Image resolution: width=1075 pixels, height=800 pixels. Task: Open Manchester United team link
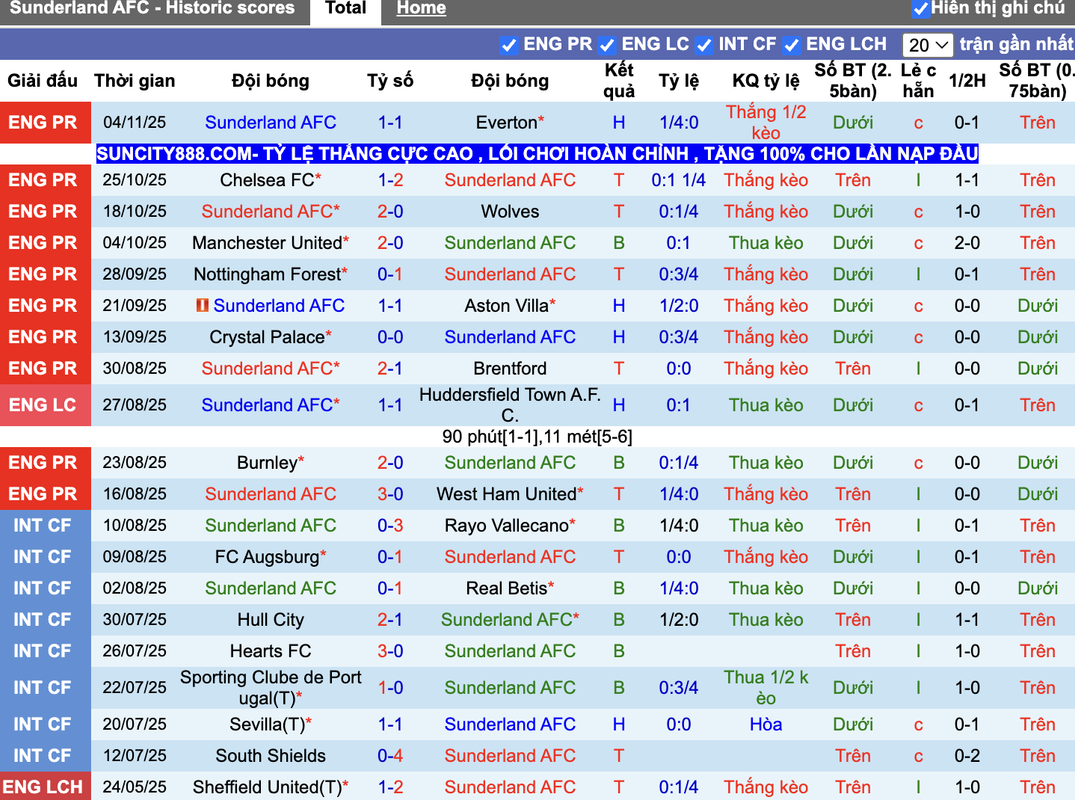point(267,243)
